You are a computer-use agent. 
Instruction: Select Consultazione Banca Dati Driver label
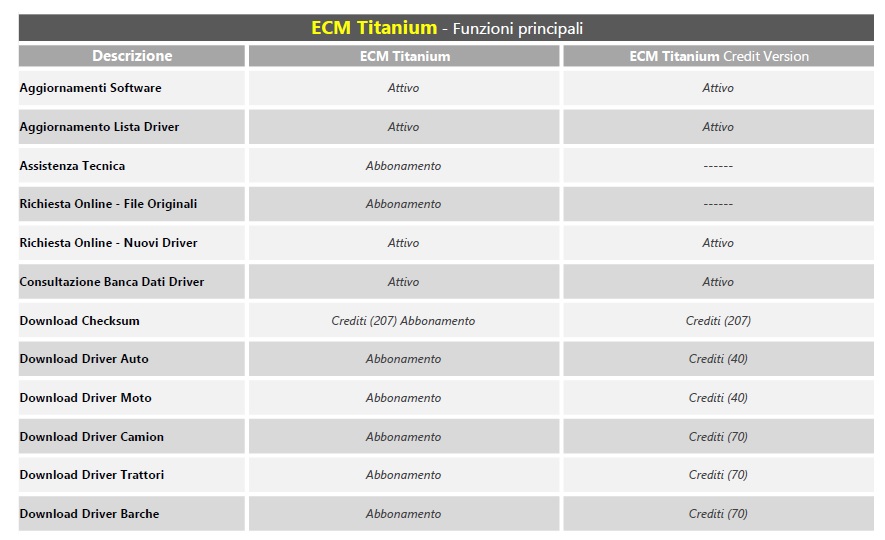click(112, 282)
